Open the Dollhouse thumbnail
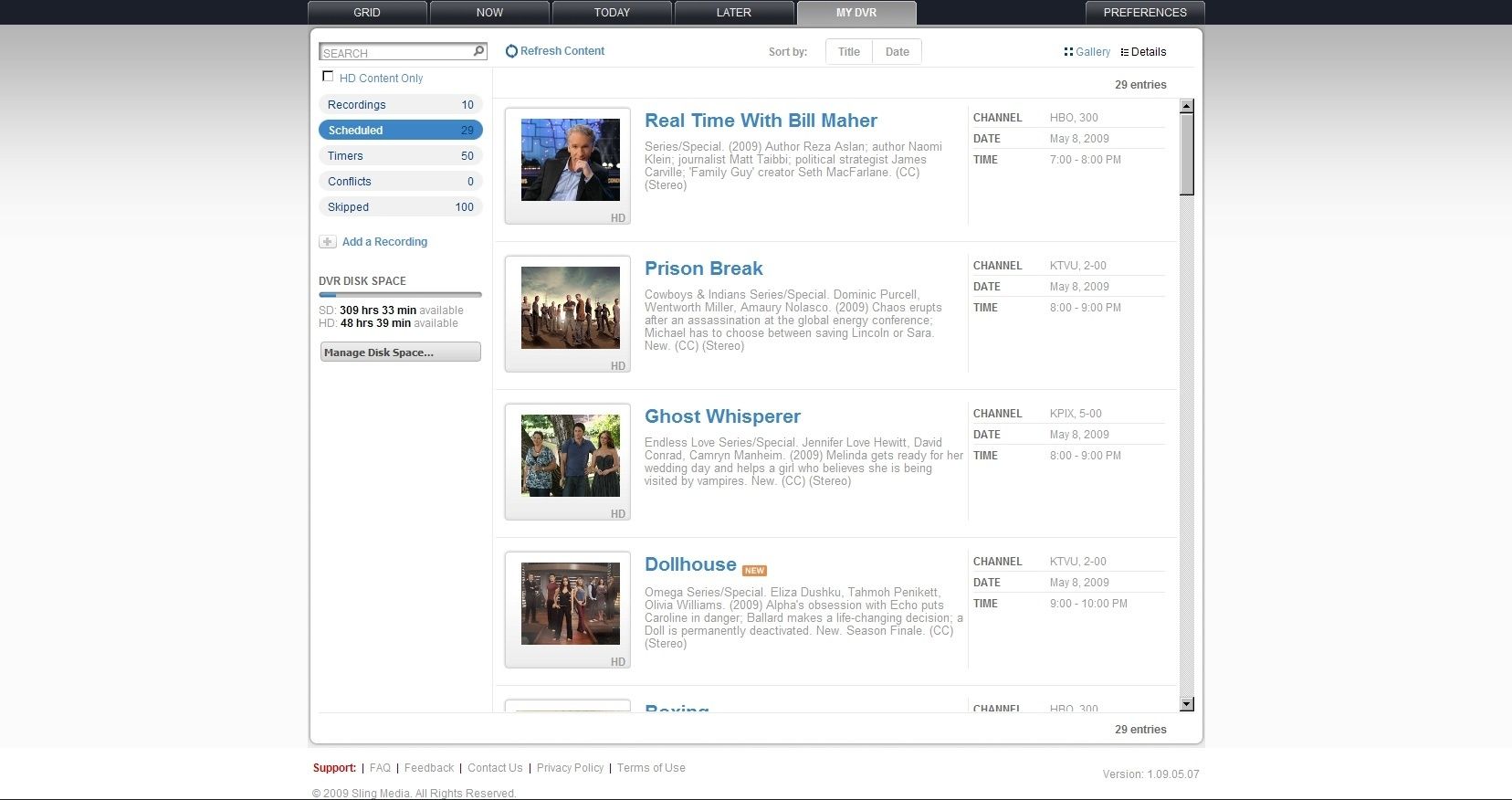Viewport: 1512px width, 800px height. coord(571,604)
